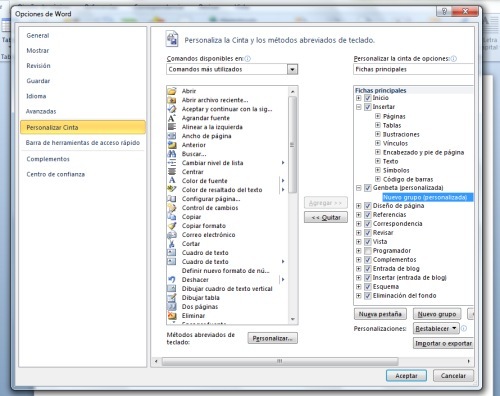Uncheck the Eliminación del fondo checkbox

[368, 296]
